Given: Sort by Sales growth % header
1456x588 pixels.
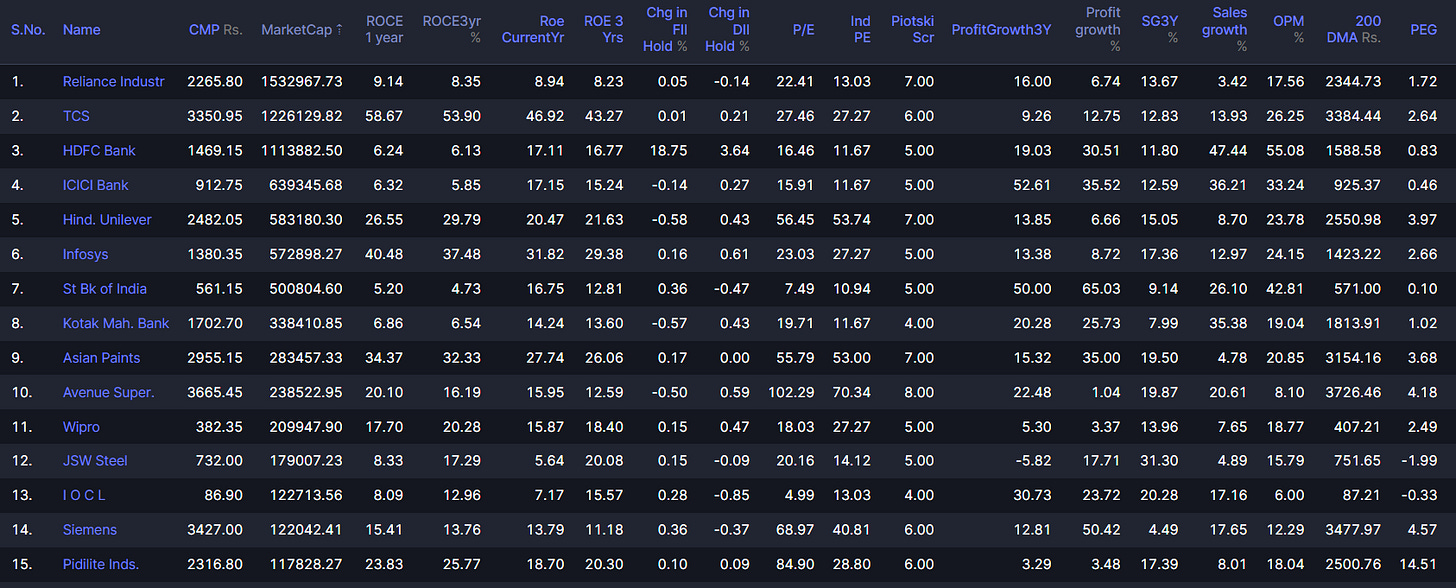Looking at the screenshot, I should click(x=1223, y=30).
